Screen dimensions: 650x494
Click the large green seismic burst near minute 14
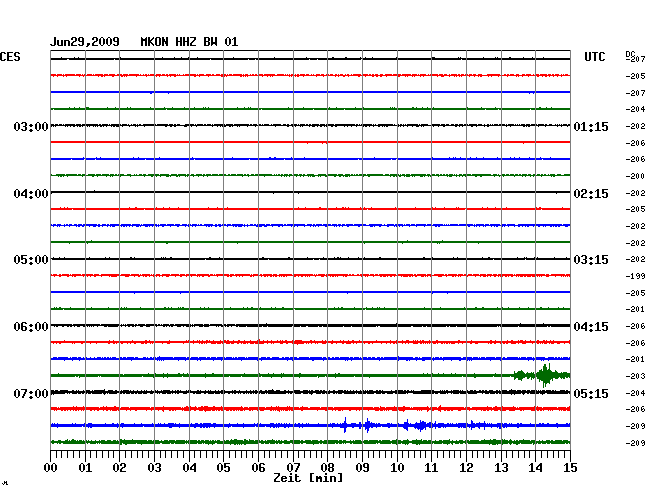[x=546, y=375]
